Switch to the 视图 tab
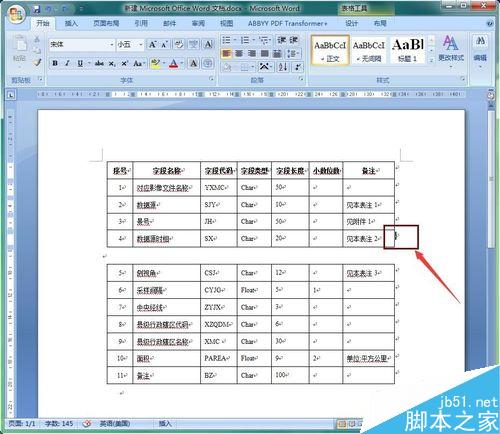The width and height of the screenshot is (500, 434). (226, 23)
